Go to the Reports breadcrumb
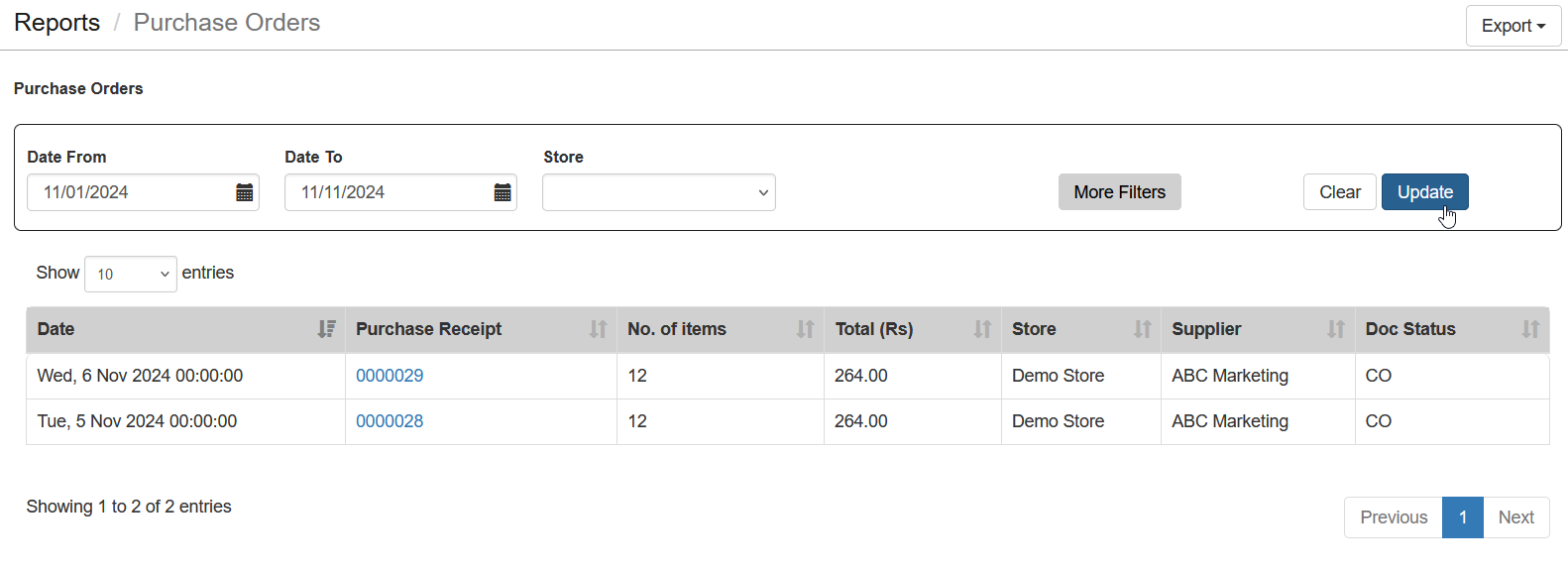The width and height of the screenshot is (1568, 571). pos(56,23)
